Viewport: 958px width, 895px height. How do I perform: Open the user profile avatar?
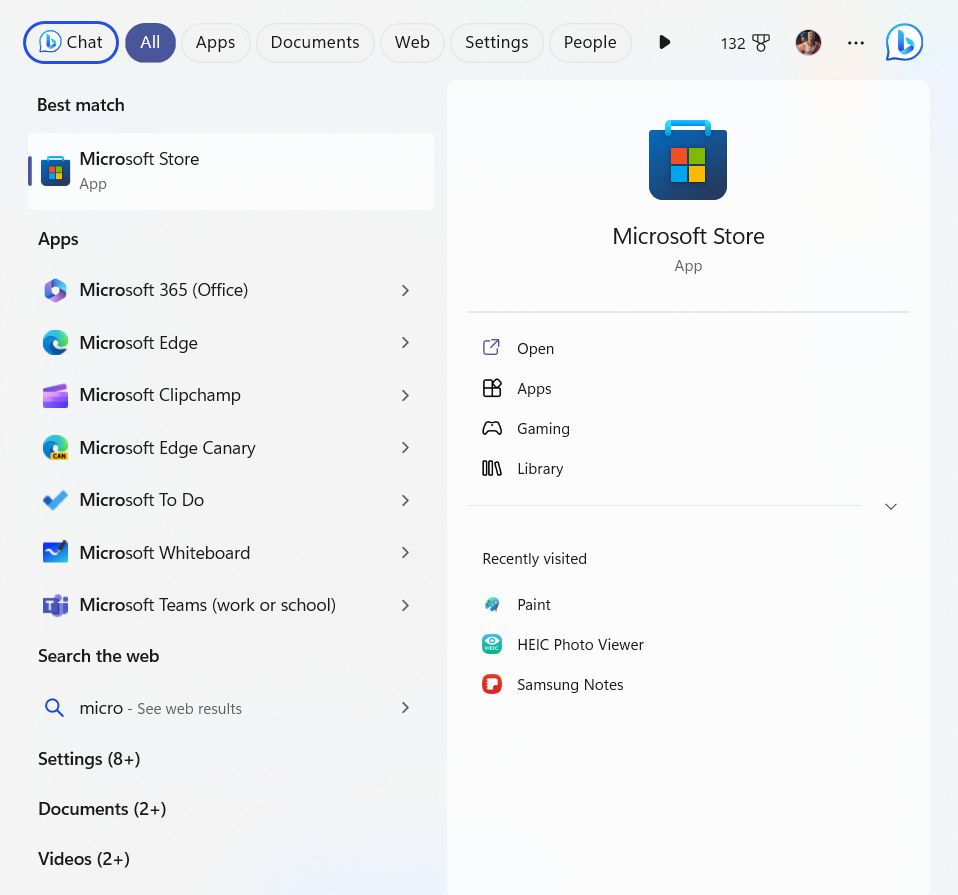point(808,42)
